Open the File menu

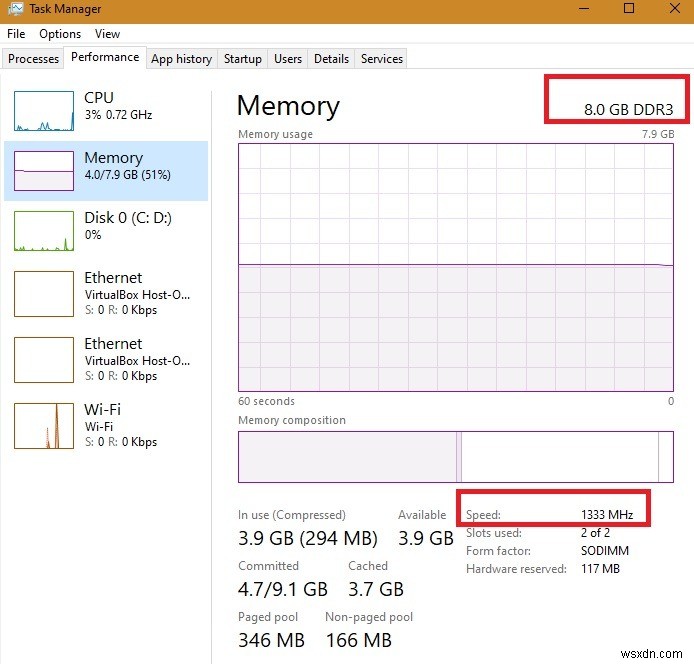(16, 34)
